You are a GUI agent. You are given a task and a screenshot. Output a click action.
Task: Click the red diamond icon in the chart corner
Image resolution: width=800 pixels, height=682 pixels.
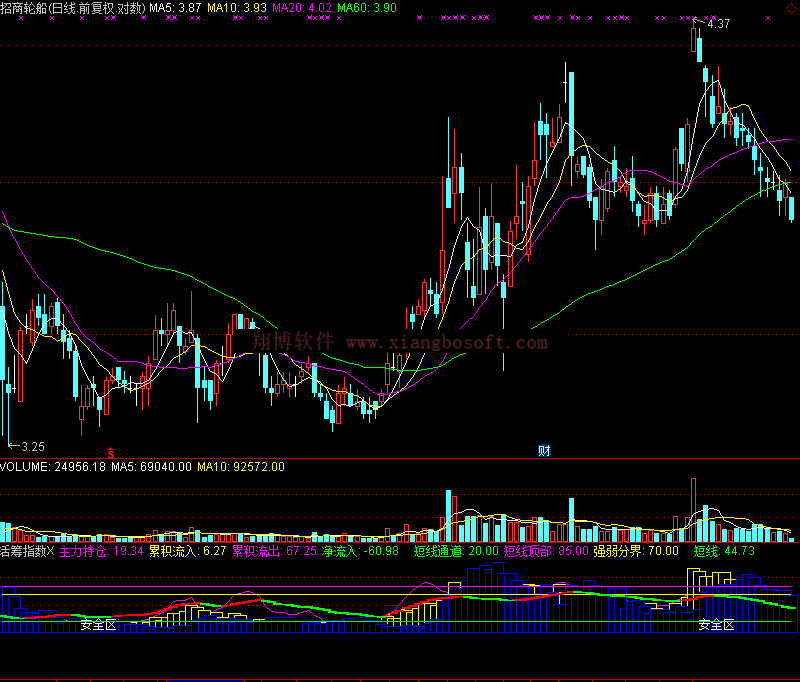[791, 8]
